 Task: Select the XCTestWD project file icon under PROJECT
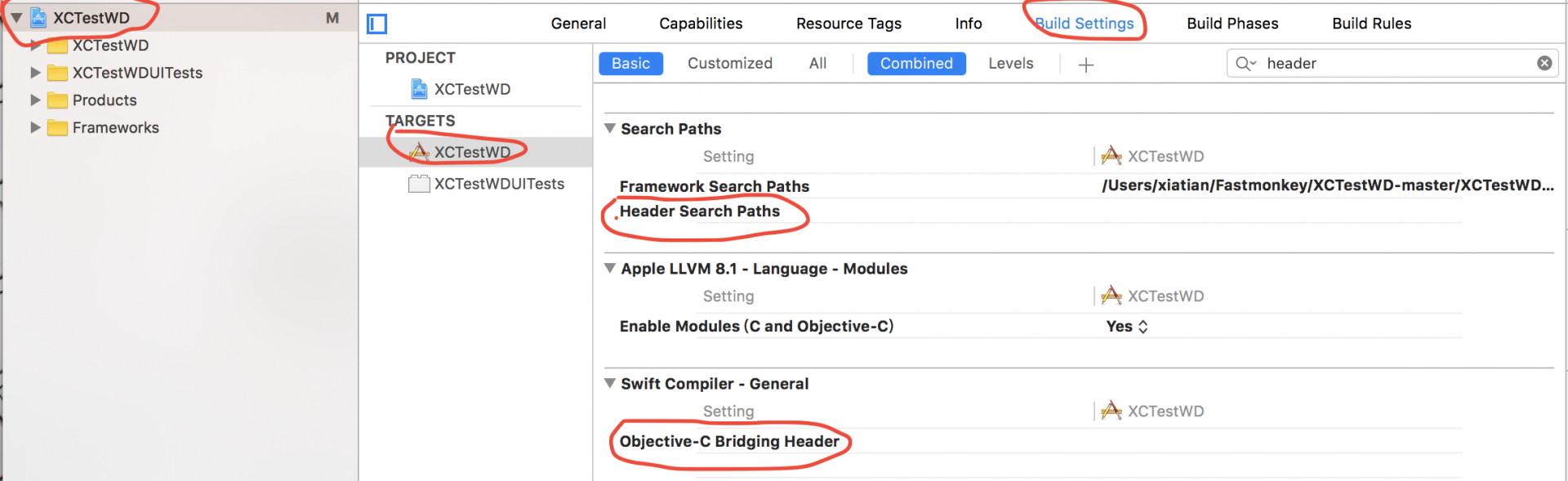tap(419, 89)
